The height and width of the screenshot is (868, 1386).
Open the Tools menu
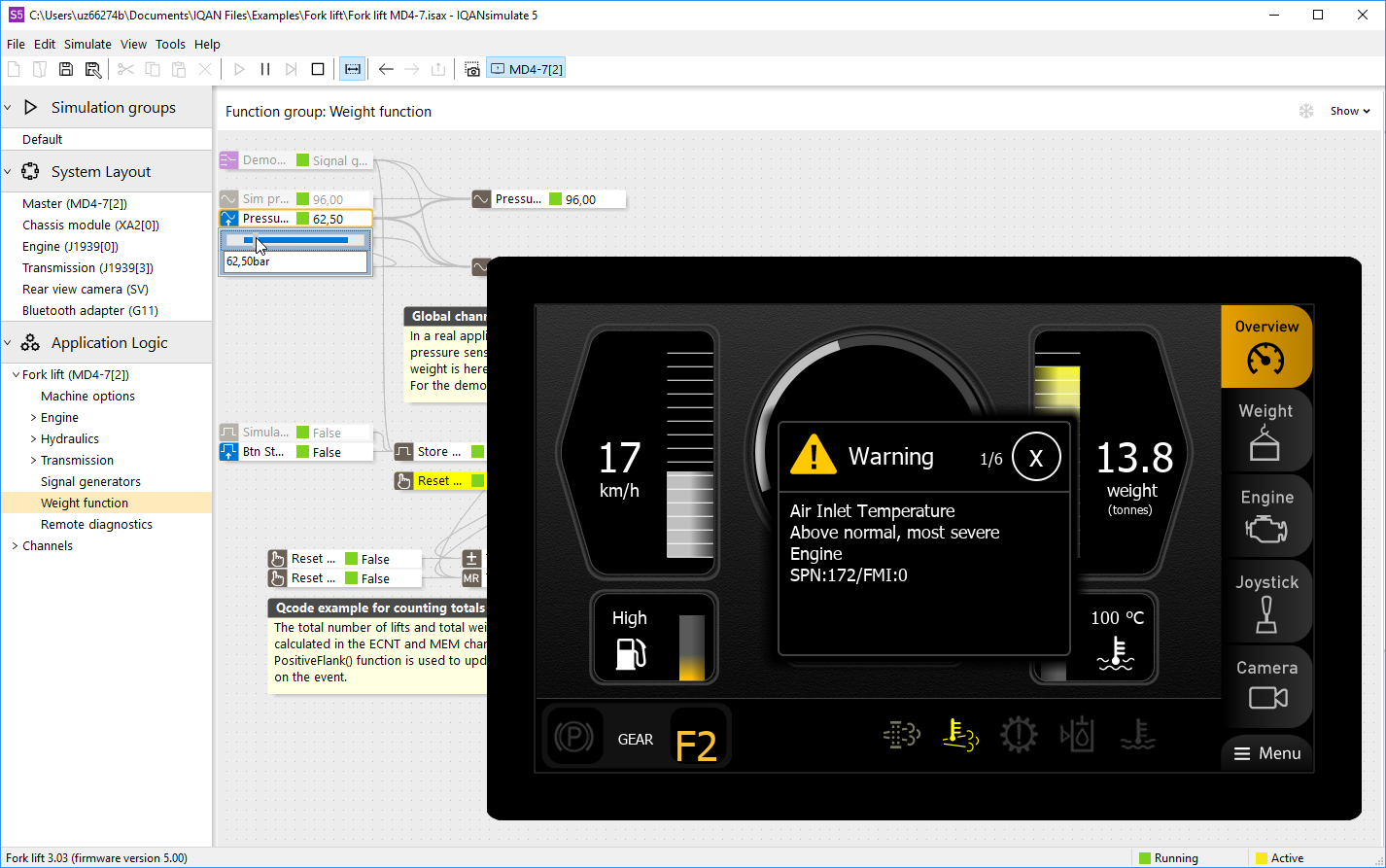click(170, 44)
